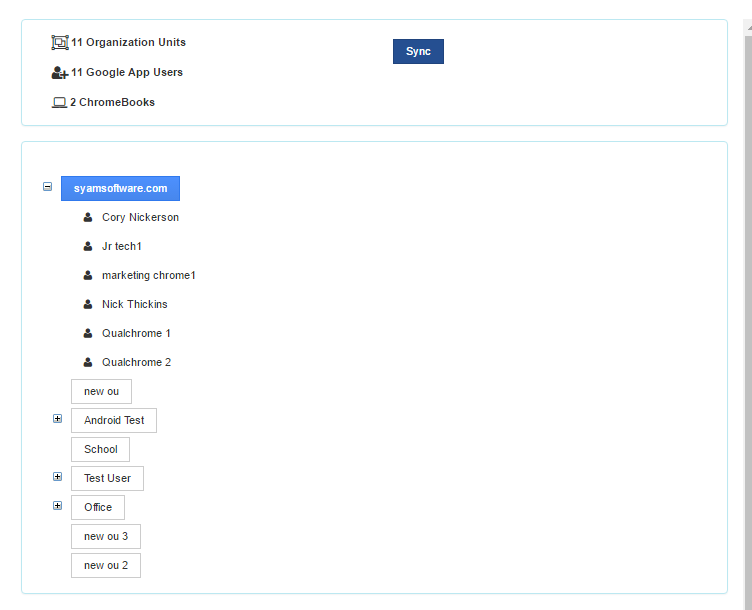Click user icon beside Cory Nickerson
The image size is (752, 610).
(x=88, y=217)
